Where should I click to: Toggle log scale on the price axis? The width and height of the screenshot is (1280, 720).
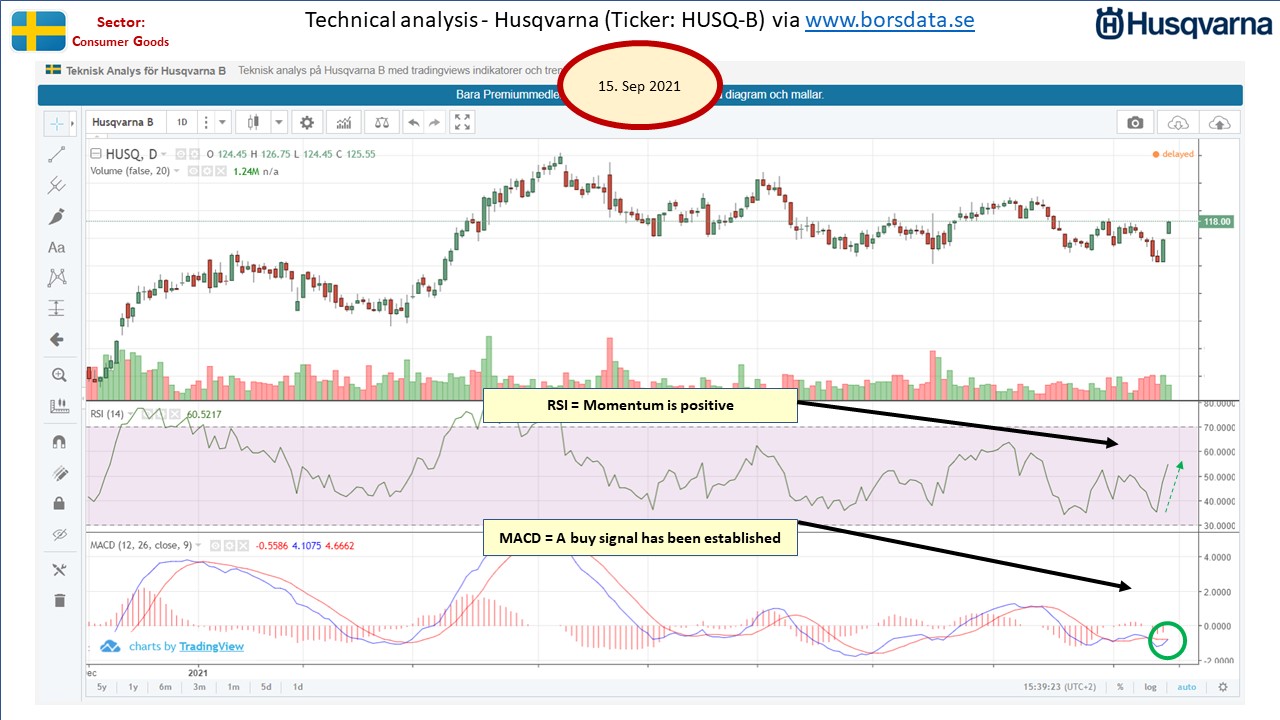(1151, 687)
